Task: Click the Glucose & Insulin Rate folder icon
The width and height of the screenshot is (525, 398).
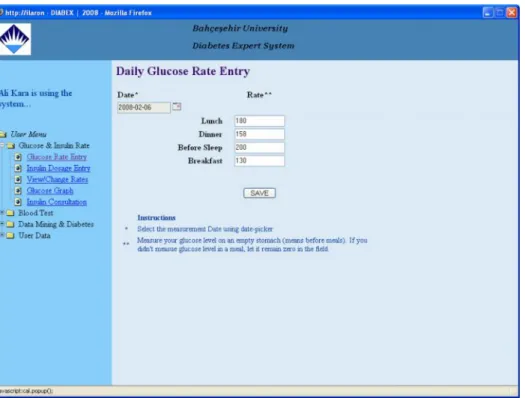Action: pyautogui.click(x=11, y=146)
